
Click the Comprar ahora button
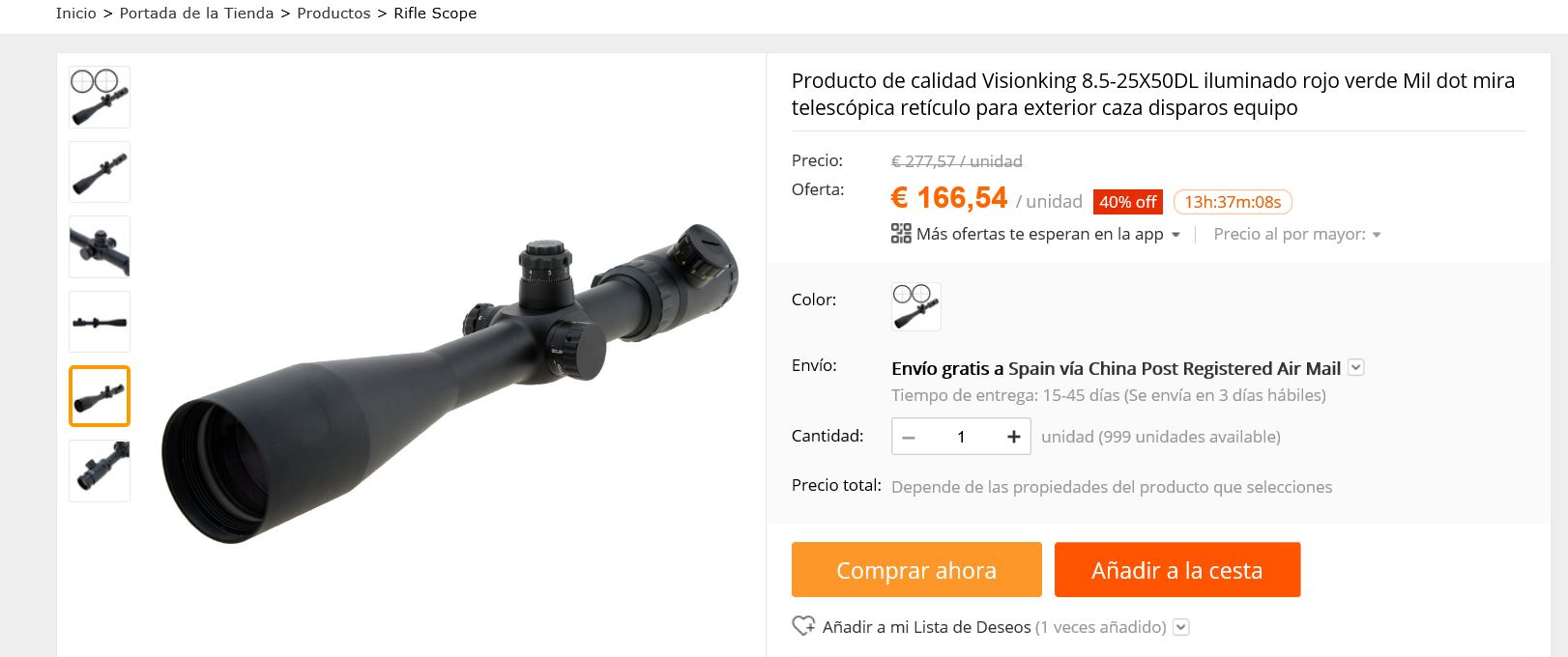pos(916,570)
